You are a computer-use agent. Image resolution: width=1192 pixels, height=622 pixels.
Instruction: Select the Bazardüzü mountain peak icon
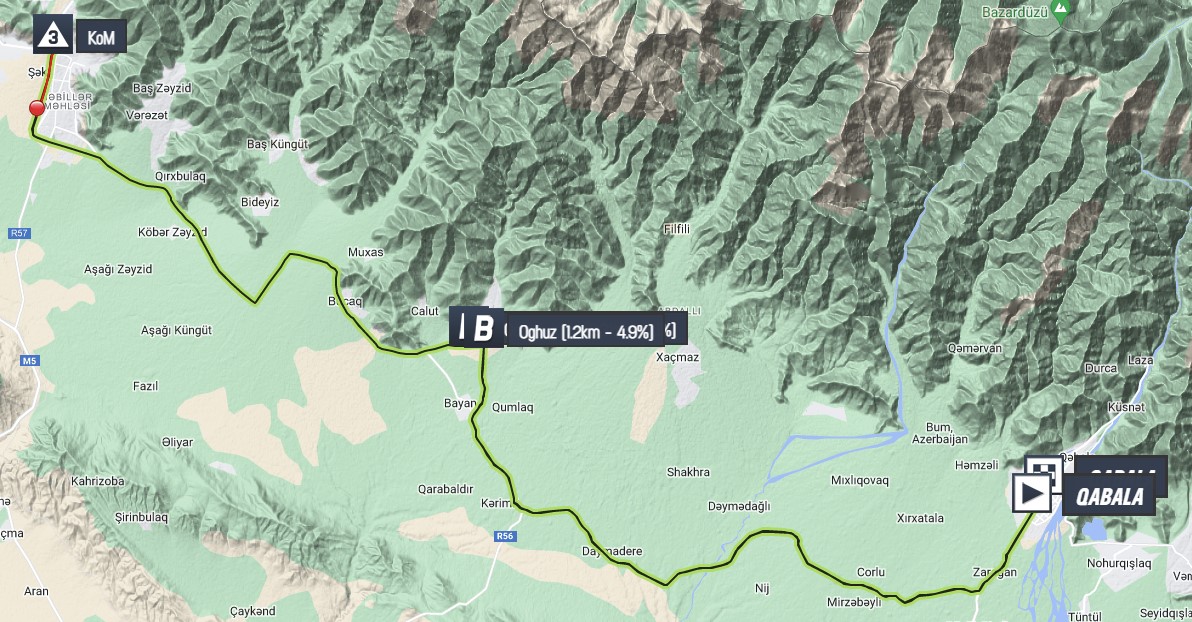point(1060,11)
